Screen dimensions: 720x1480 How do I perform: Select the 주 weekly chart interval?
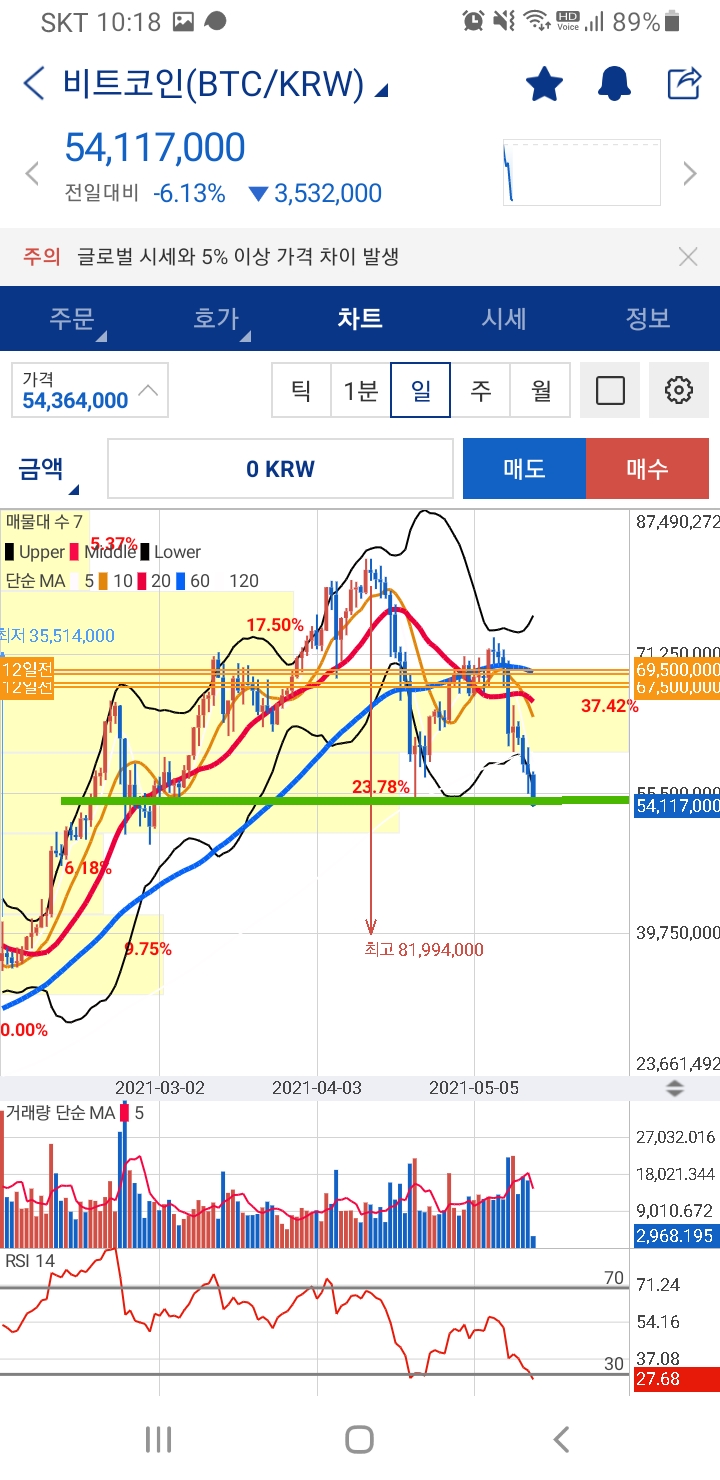coord(481,390)
